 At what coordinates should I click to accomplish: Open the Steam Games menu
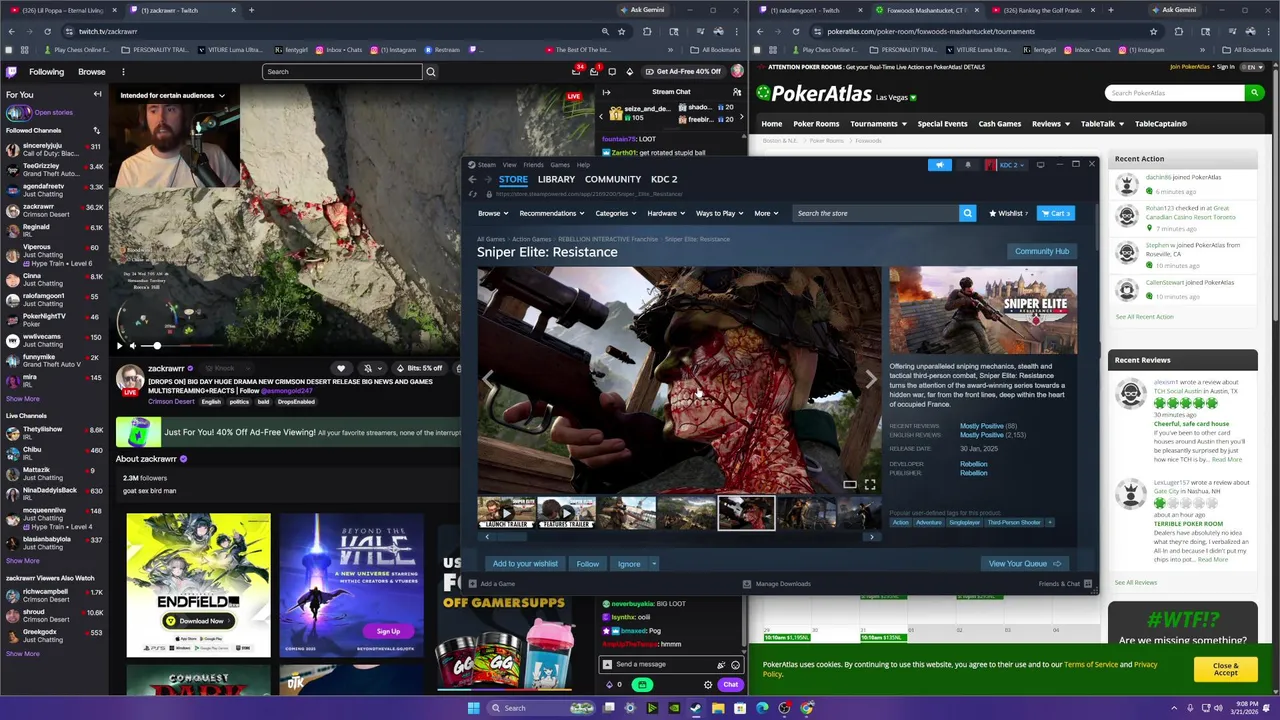(x=560, y=165)
